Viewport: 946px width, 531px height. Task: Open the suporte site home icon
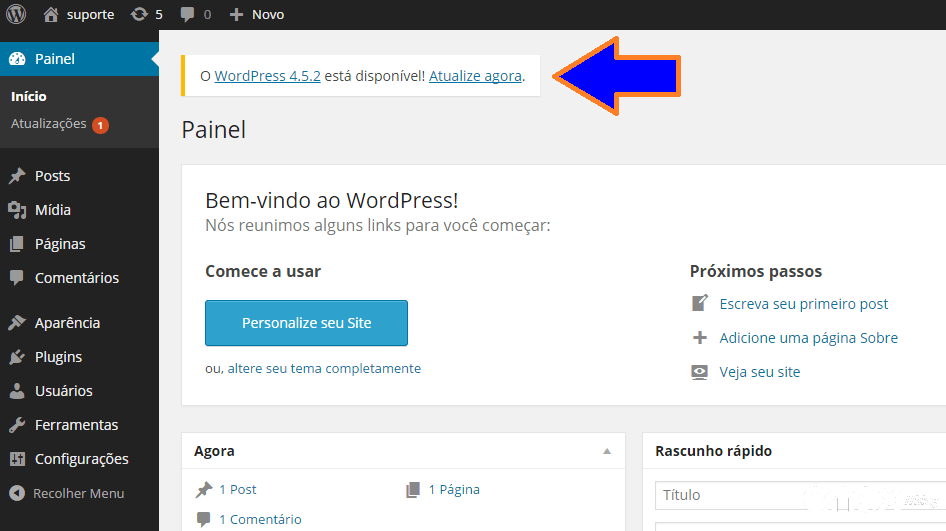pos(51,14)
